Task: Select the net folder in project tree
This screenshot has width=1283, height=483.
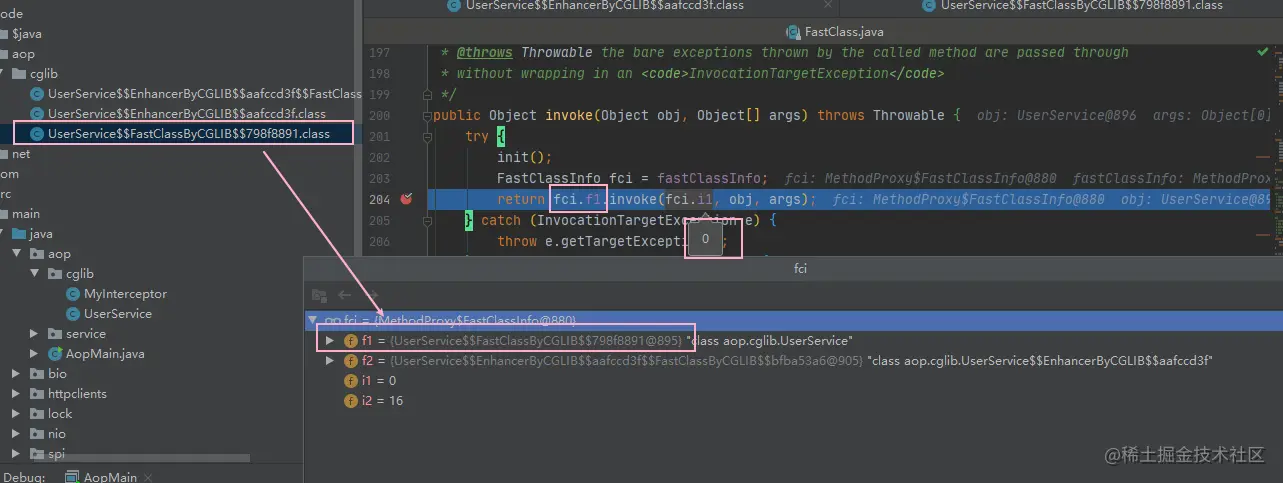Action: click(x=21, y=154)
